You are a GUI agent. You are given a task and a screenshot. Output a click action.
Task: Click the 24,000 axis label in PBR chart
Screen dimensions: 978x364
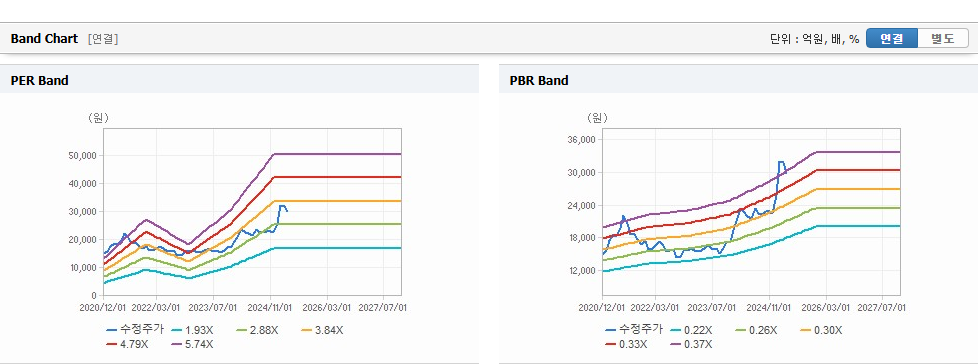[582, 205]
